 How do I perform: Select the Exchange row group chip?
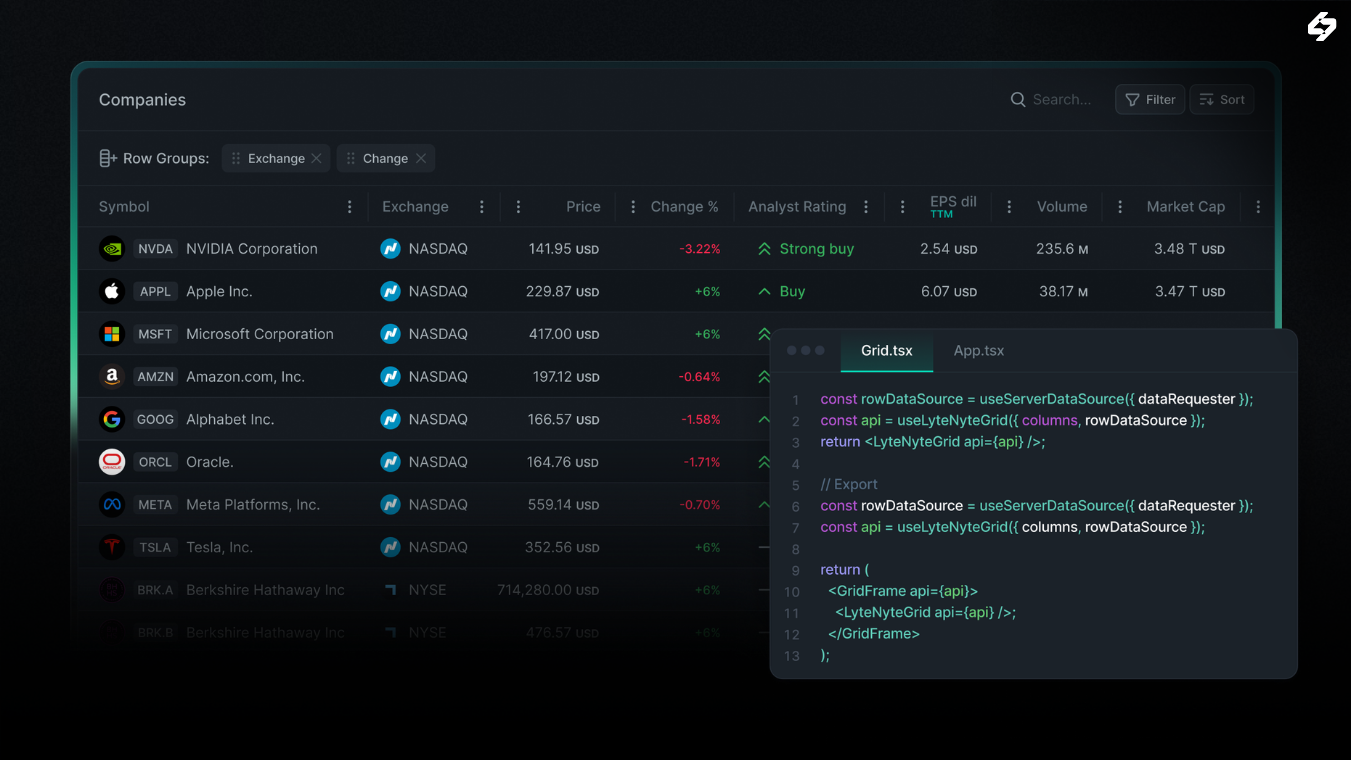coord(276,158)
